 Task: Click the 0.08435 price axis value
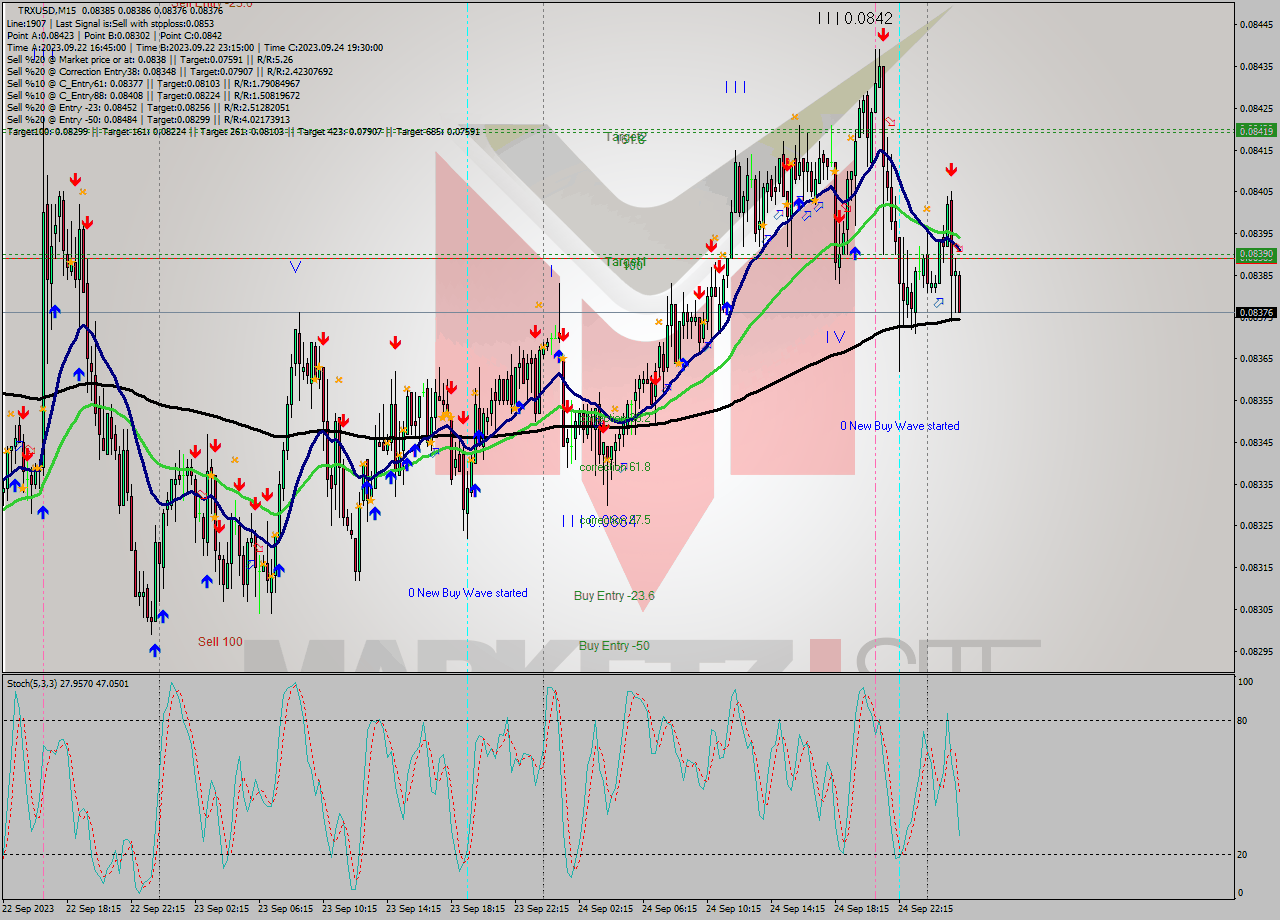pos(1256,67)
